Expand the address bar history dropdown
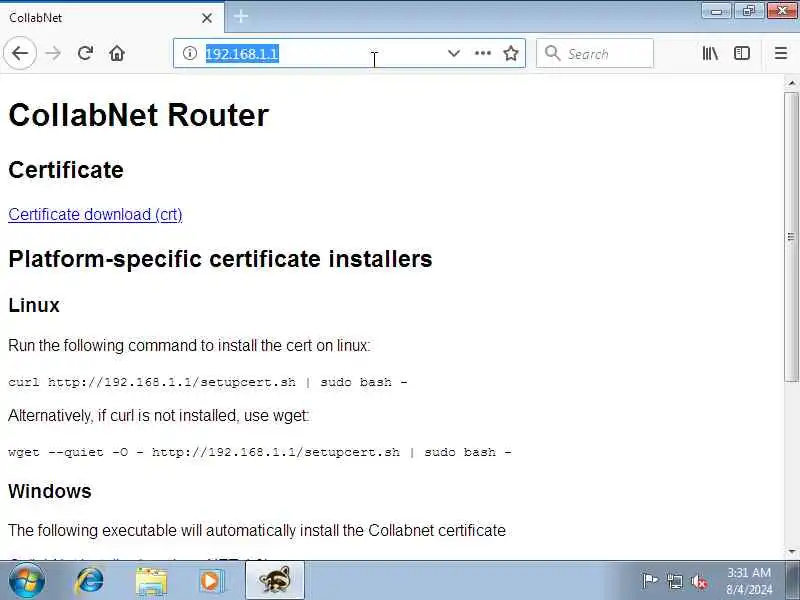Image resolution: width=800 pixels, height=600 pixels. 454,53
